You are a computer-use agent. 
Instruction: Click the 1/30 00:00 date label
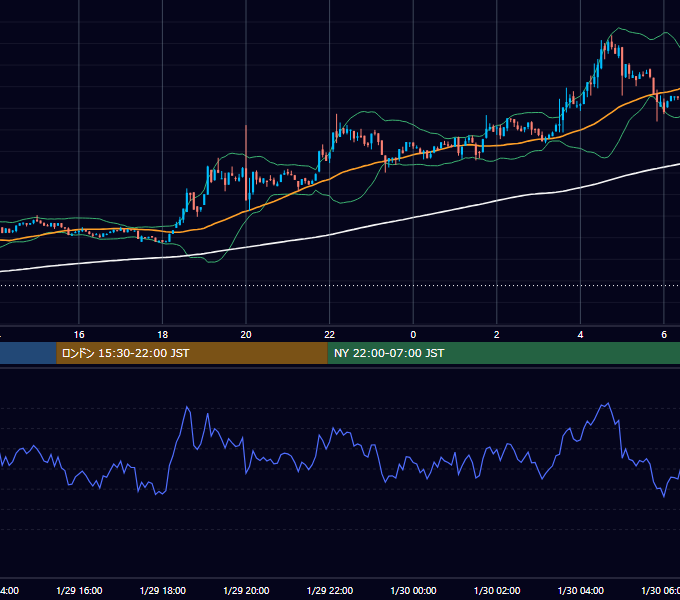(x=413, y=590)
